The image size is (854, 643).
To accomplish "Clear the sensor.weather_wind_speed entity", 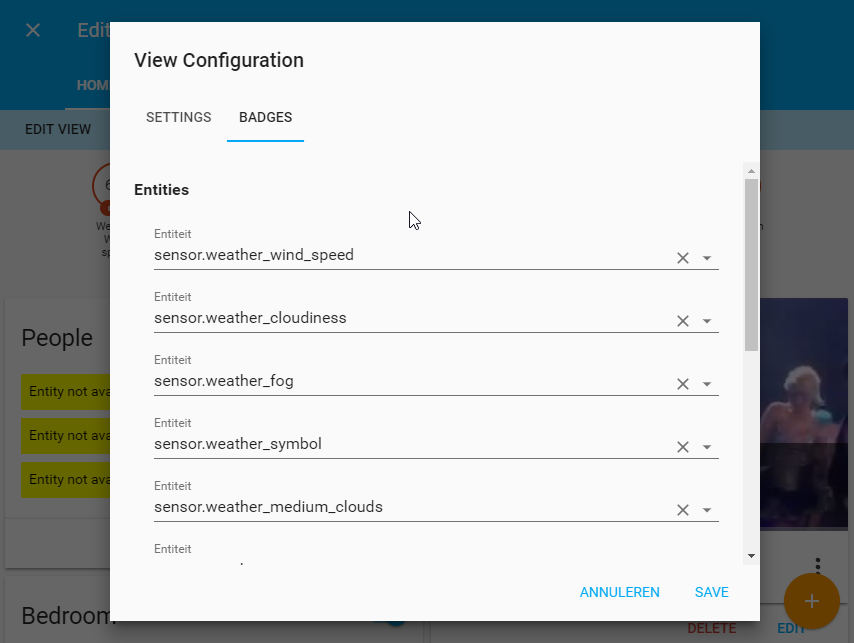I will coord(683,258).
